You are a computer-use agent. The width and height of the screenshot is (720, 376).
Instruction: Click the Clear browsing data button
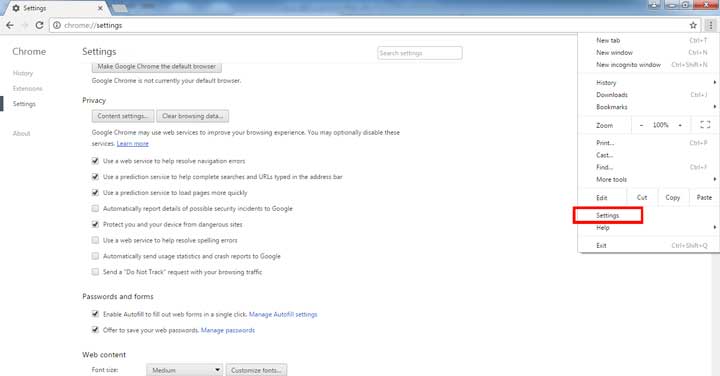[192, 116]
